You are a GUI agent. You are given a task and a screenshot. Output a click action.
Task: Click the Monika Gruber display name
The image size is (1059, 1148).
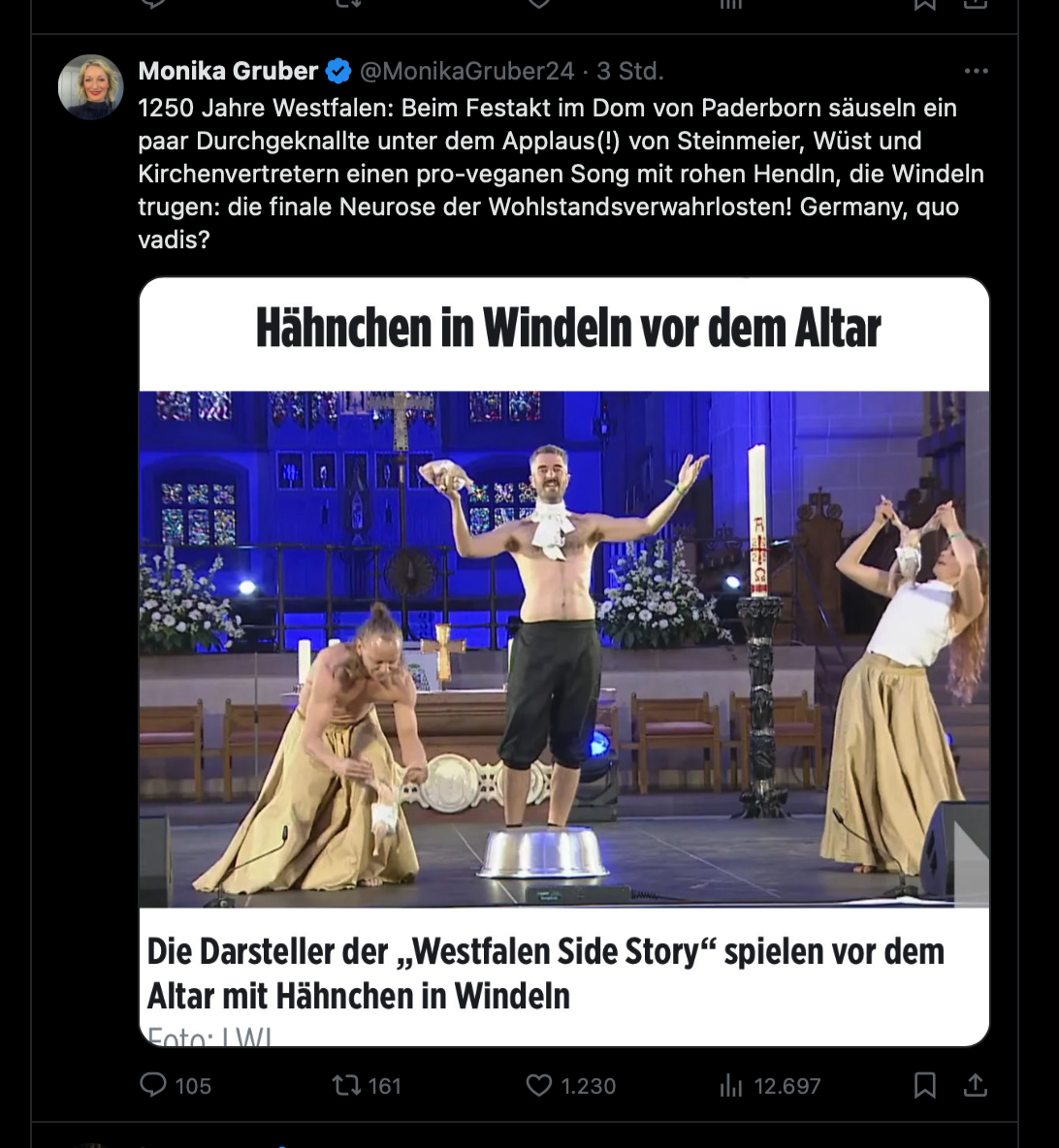click(228, 71)
